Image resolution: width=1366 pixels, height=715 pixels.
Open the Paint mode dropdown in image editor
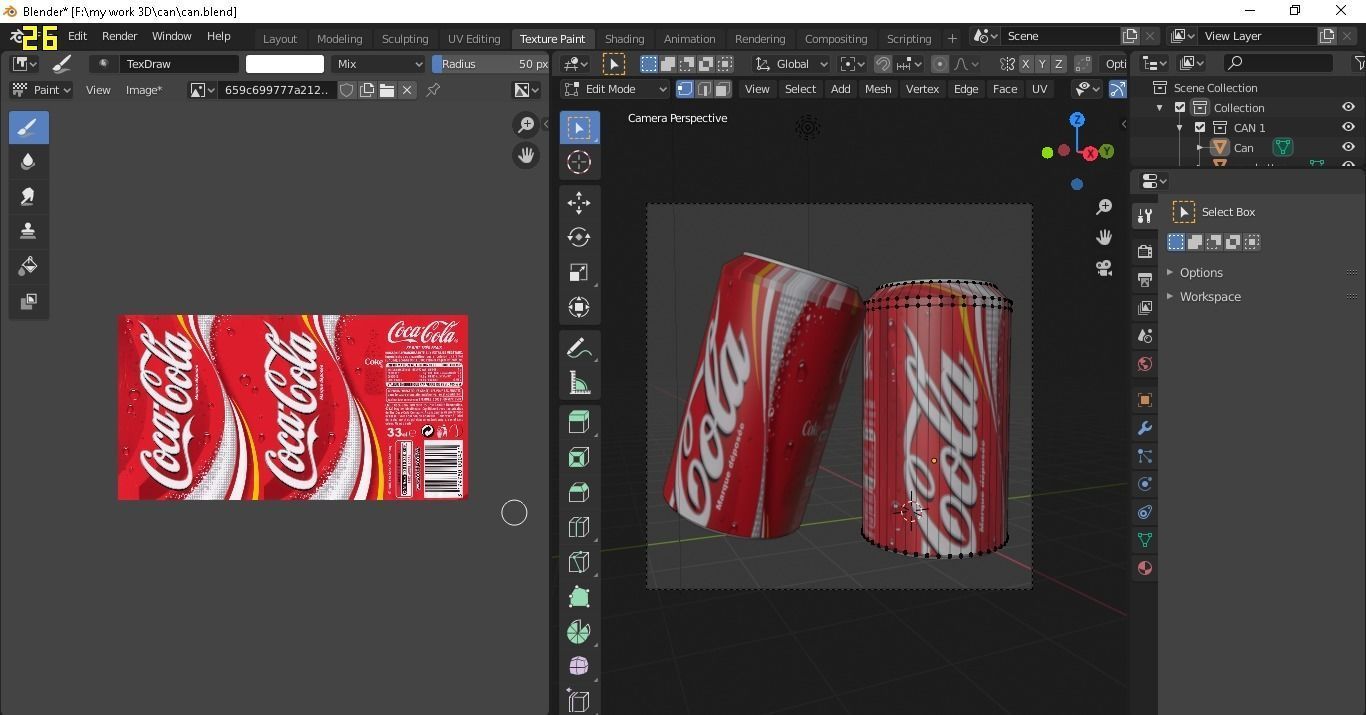41,90
